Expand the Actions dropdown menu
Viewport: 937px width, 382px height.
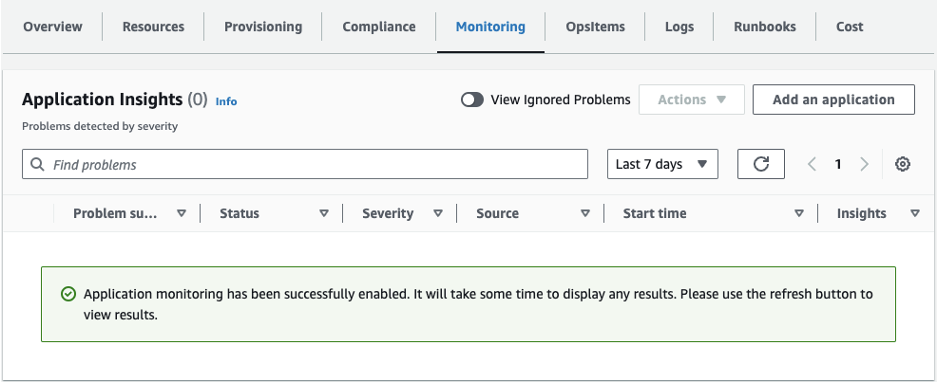point(691,100)
